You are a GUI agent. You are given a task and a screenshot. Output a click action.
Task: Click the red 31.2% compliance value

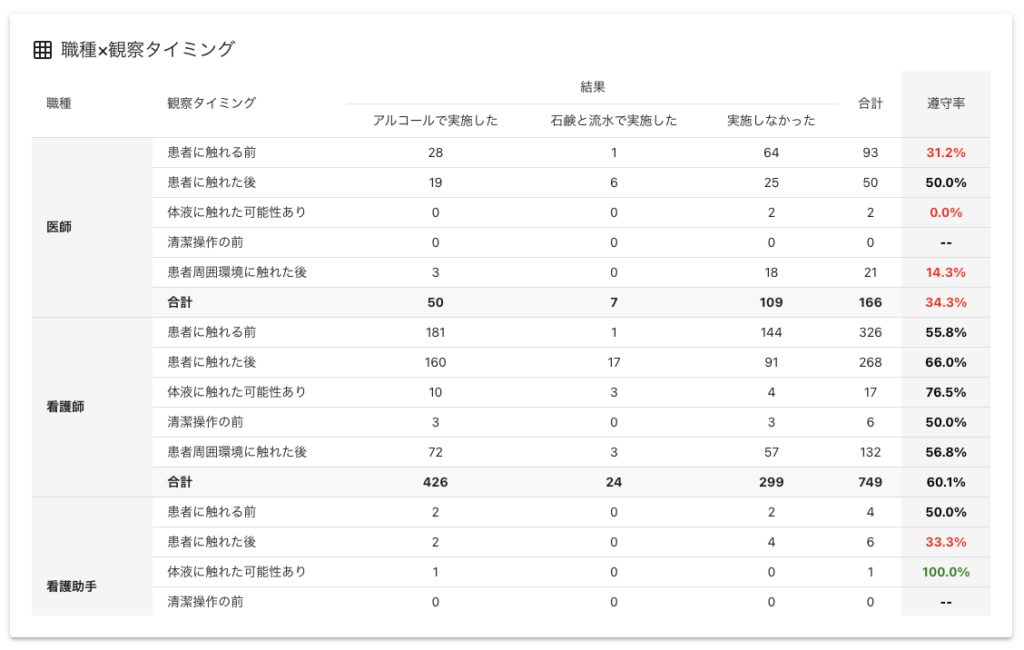945,153
